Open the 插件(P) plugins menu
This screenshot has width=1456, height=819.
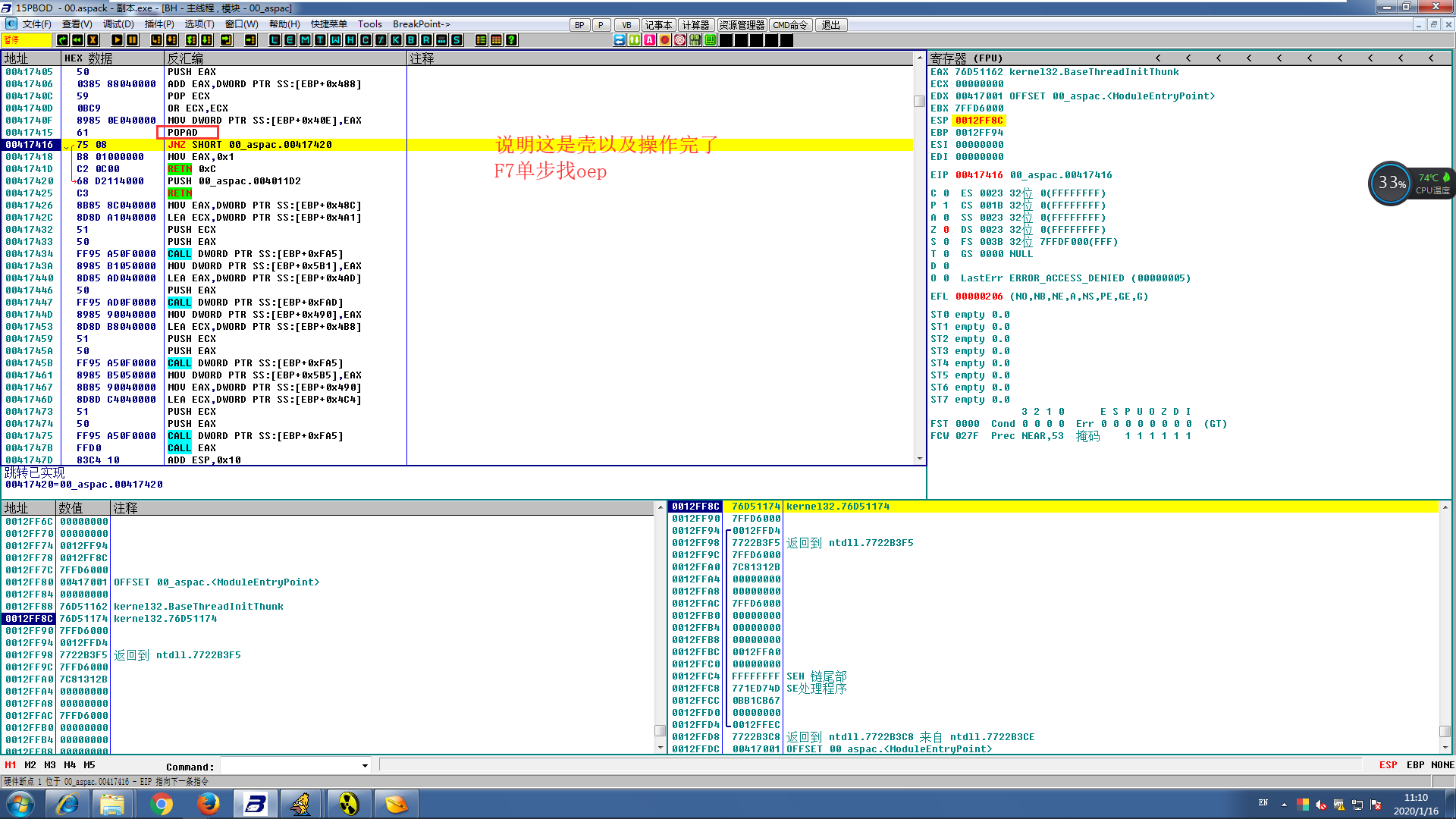point(159,24)
